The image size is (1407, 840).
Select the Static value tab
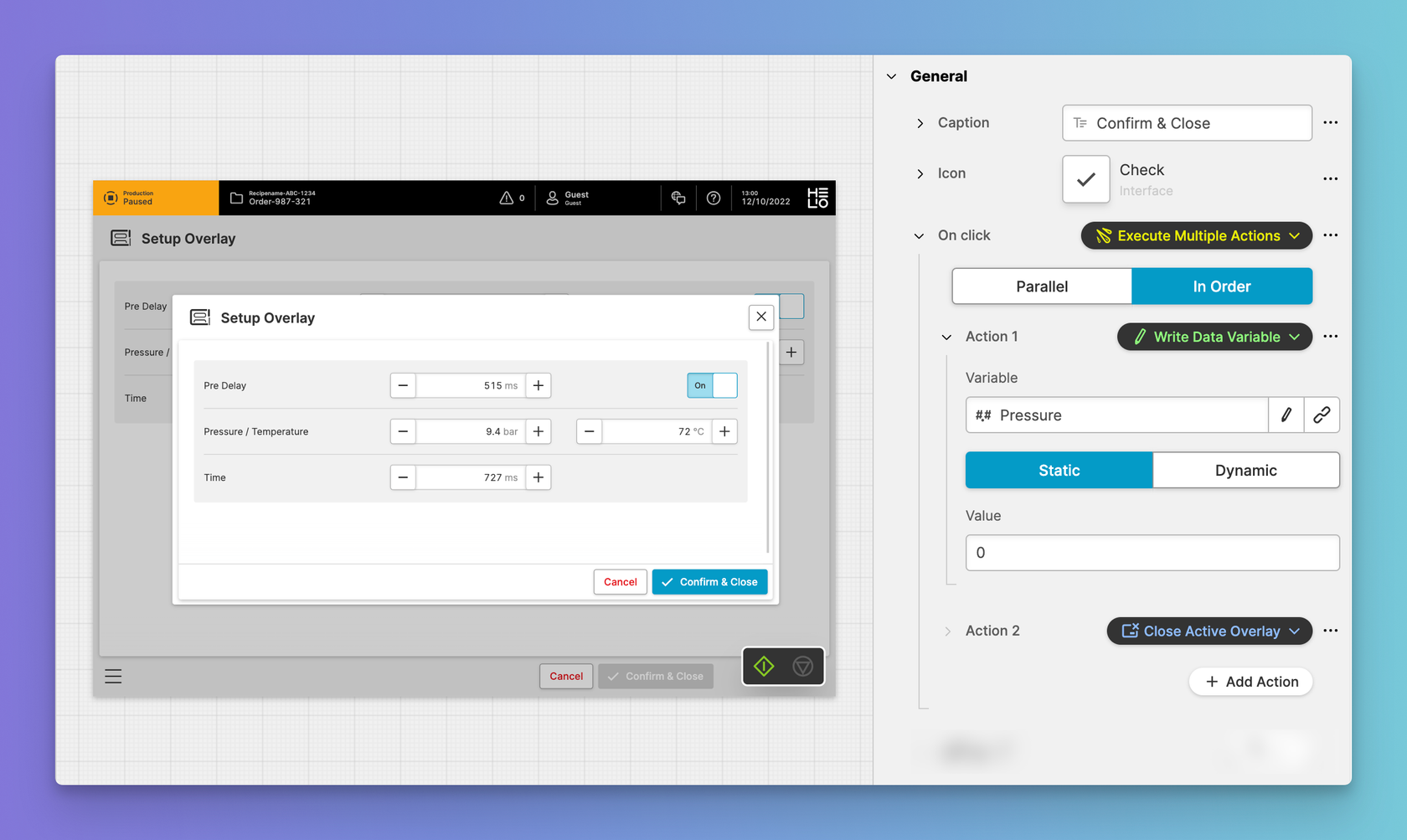[1059, 471]
